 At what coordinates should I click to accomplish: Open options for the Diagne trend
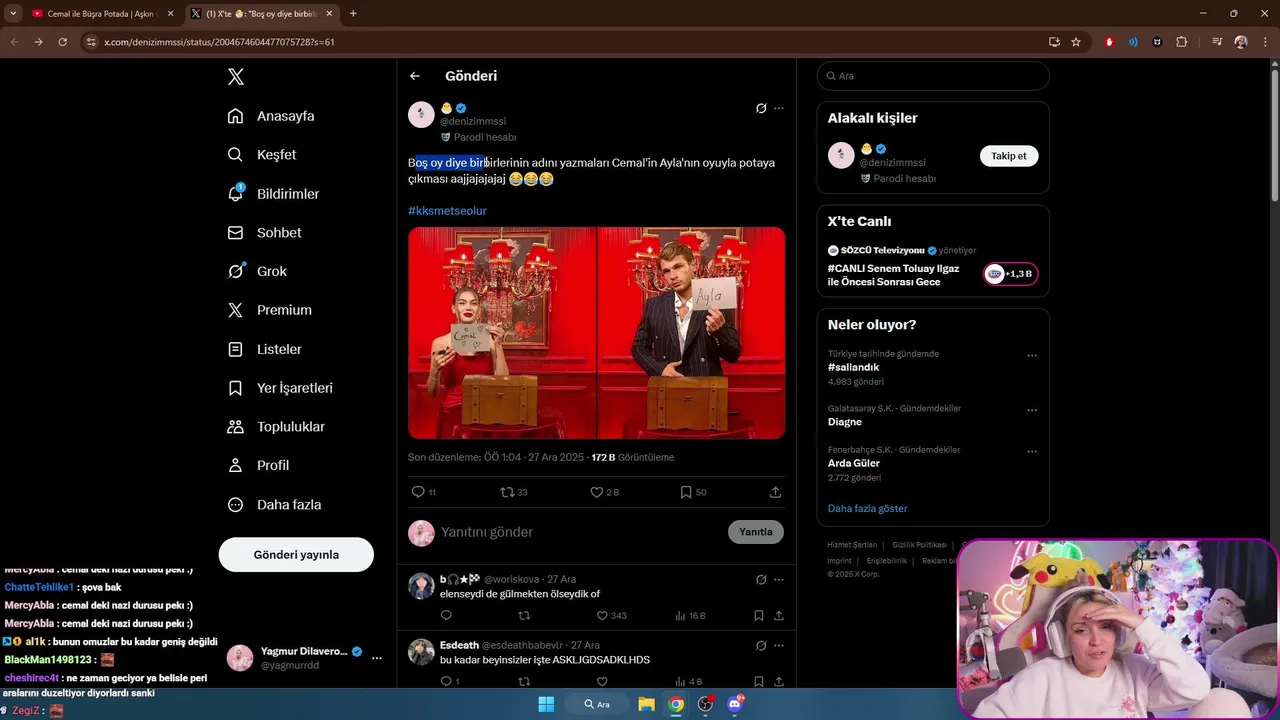click(1032, 410)
